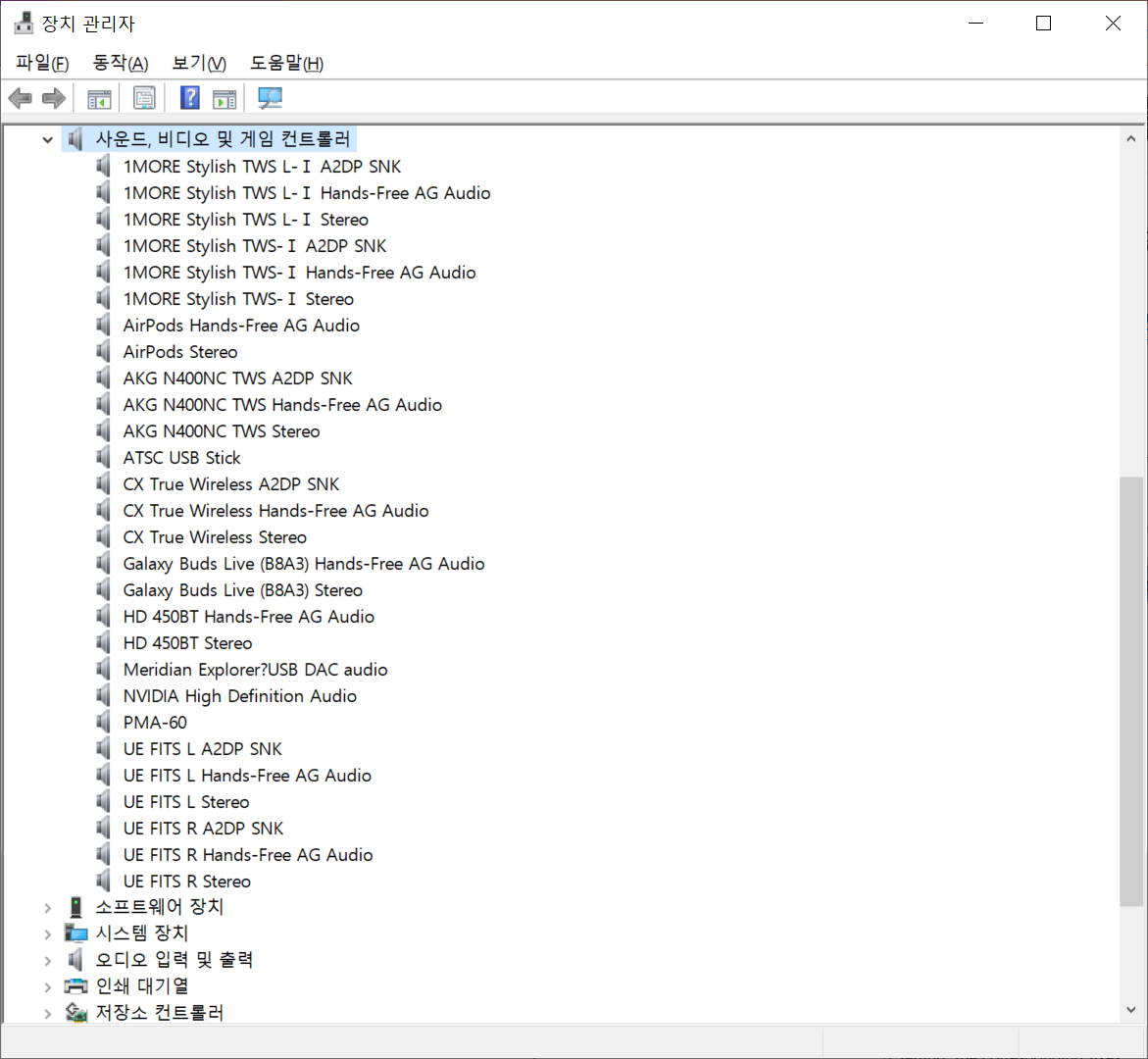
Task: Select Meridian Explorer?USB DAC audio
Action: tap(256, 670)
